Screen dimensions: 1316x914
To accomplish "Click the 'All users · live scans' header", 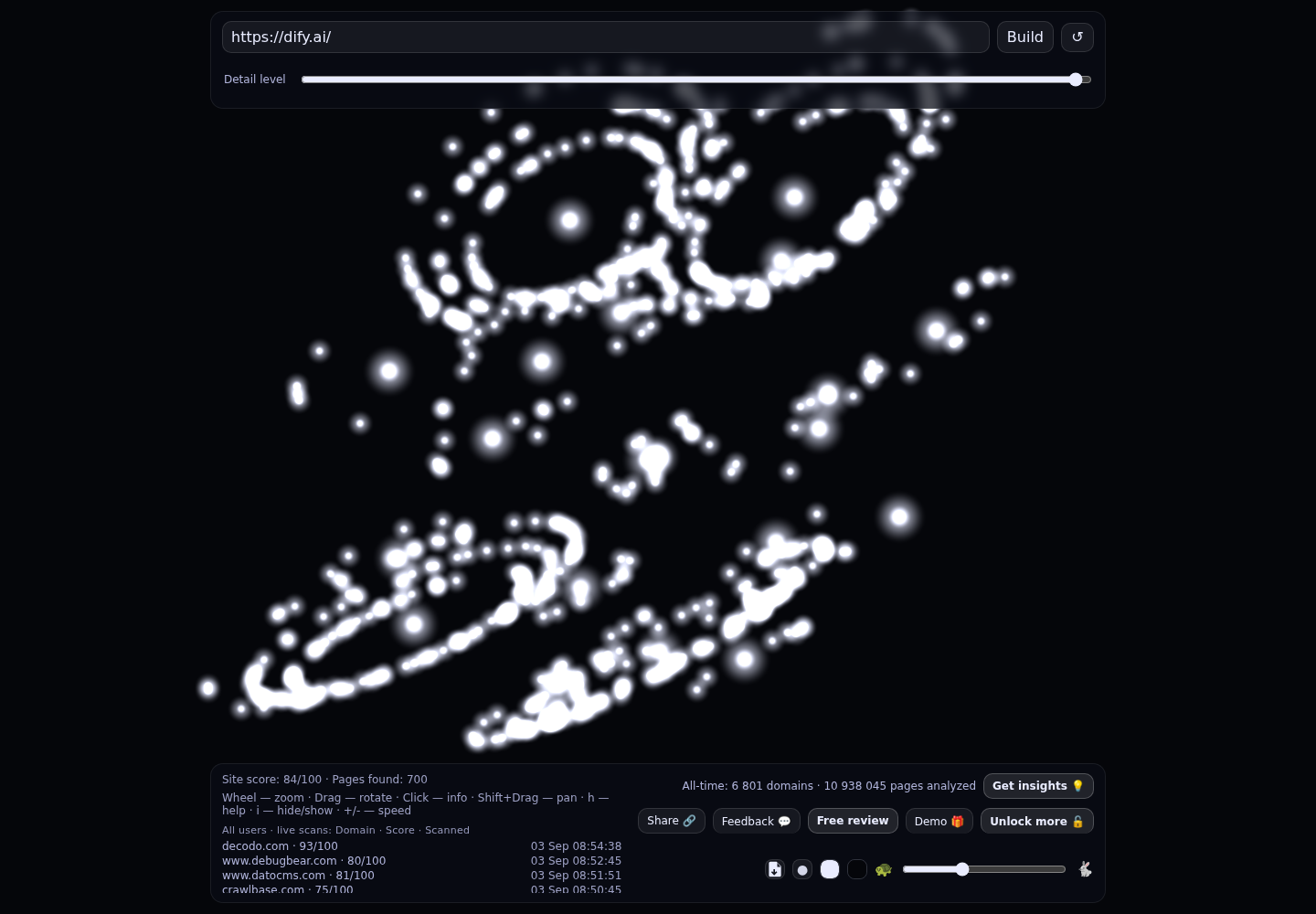I will click(345, 830).
